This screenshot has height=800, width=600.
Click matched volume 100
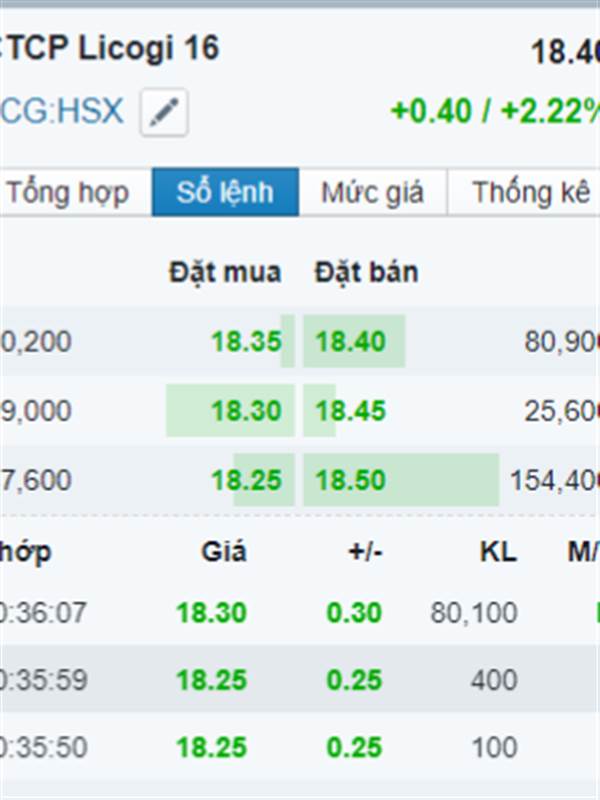point(494,747)
